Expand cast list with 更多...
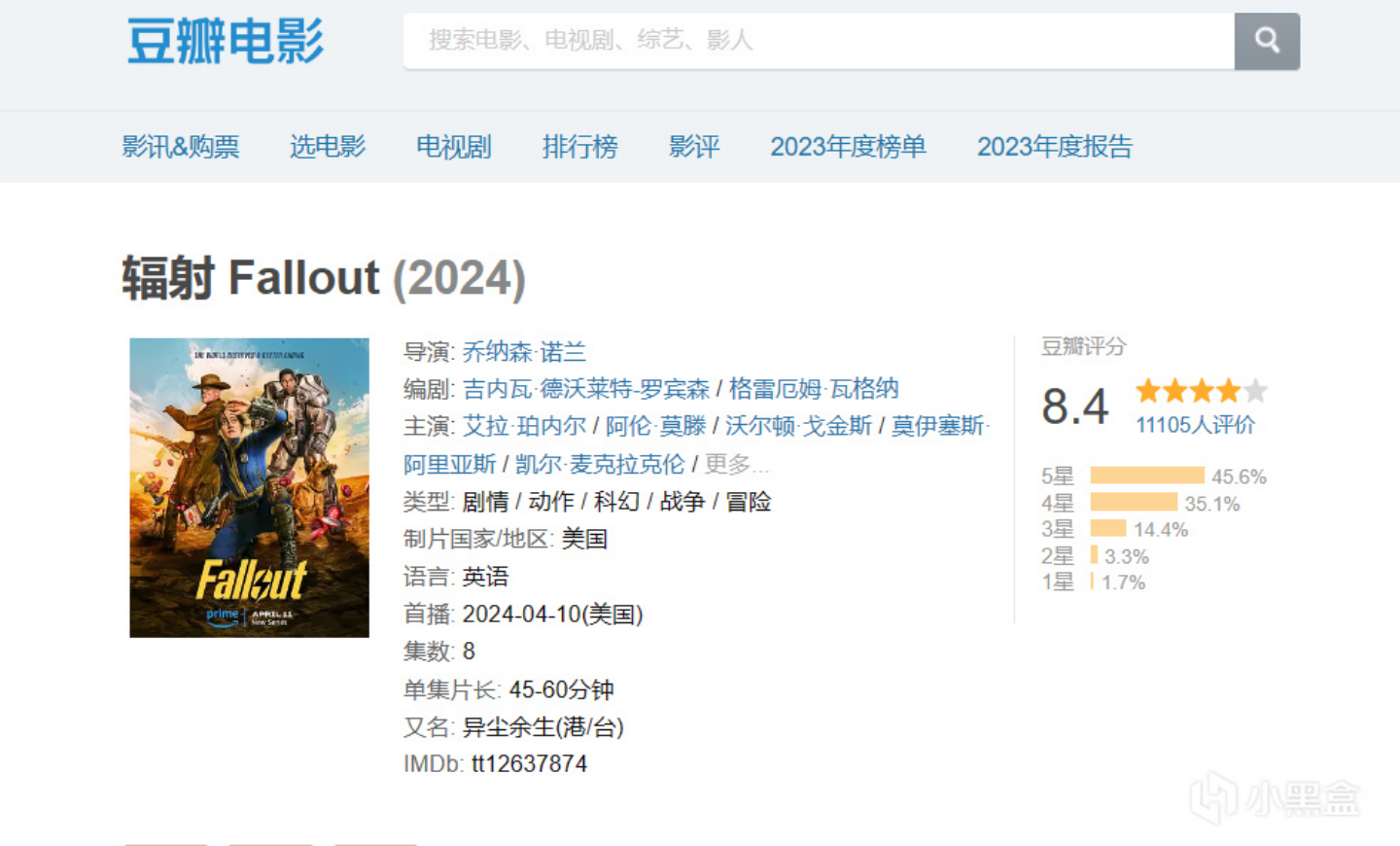 [x=736, y=464]
